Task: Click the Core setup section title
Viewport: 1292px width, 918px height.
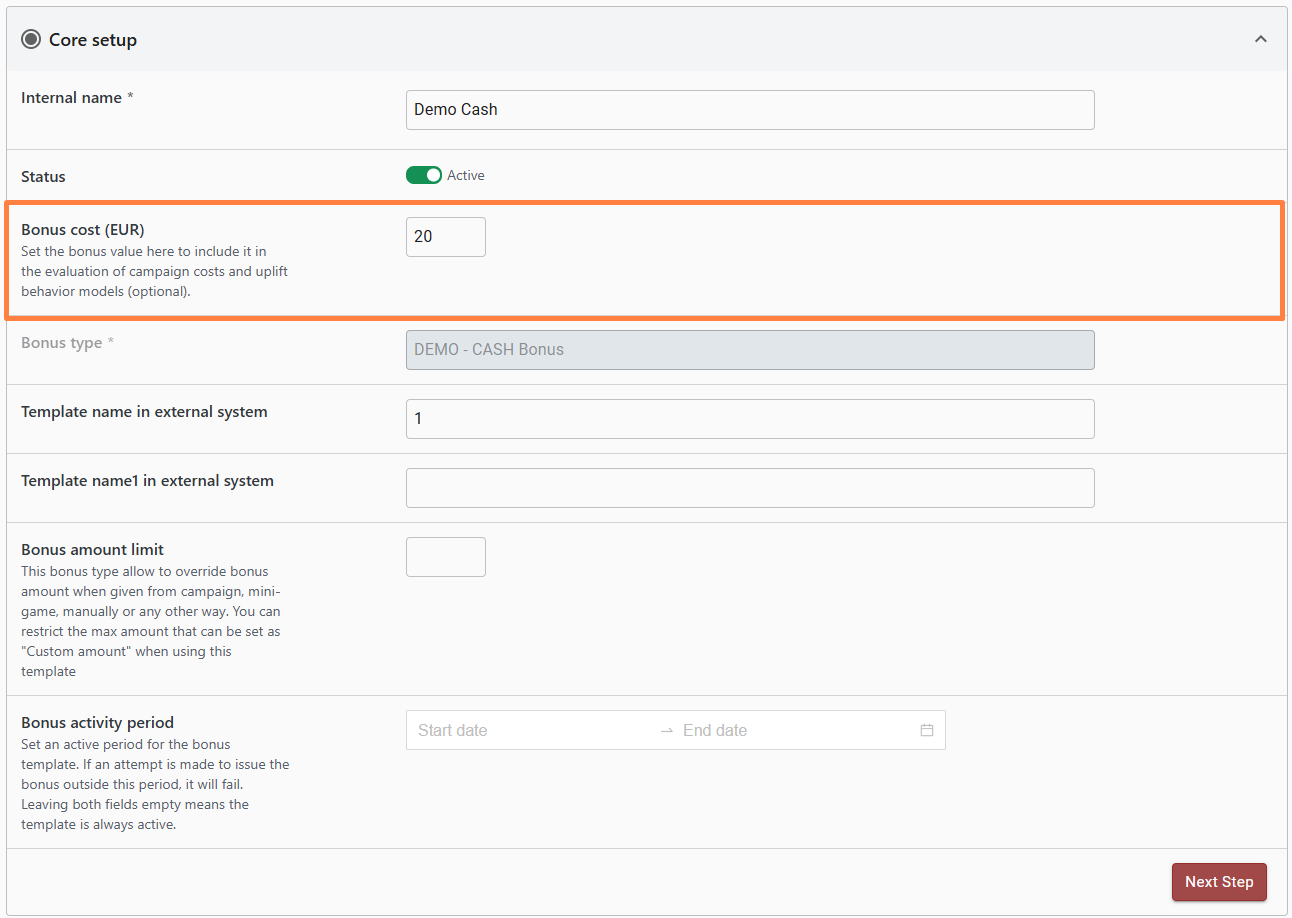Action: coord(93,40)
